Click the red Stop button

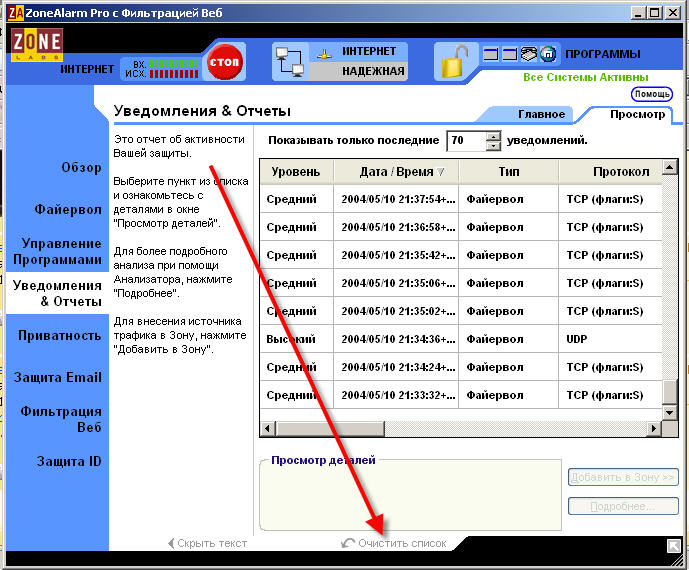(224, 62)
